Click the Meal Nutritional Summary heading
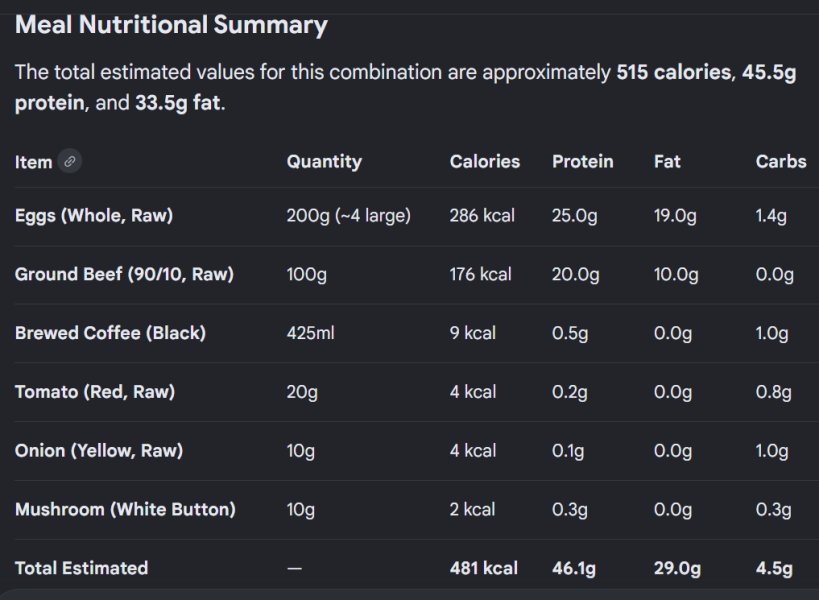 (171, 25)
